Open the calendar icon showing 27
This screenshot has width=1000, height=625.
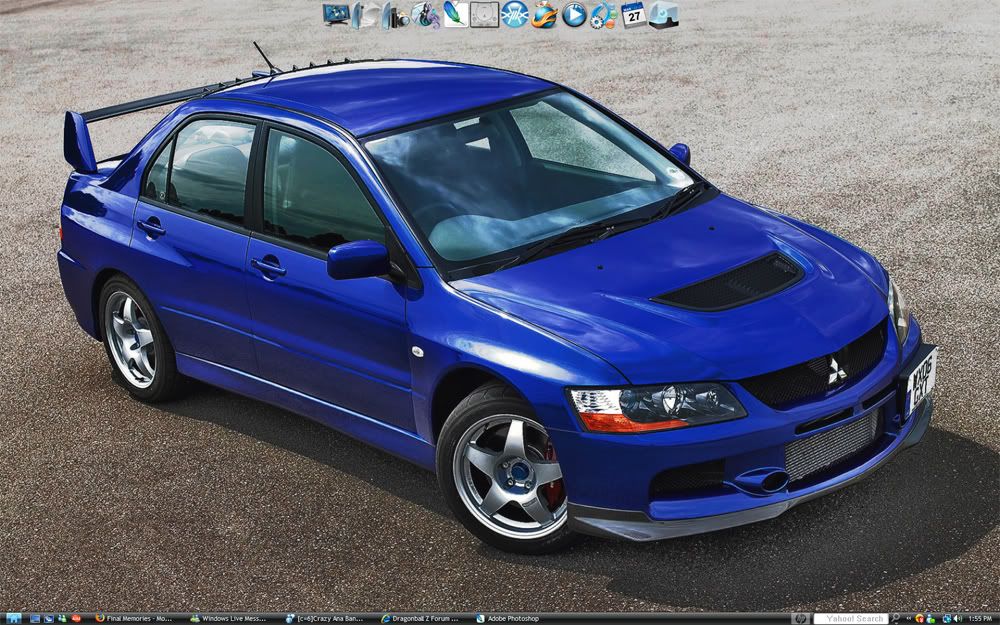[x=633, y=14]
